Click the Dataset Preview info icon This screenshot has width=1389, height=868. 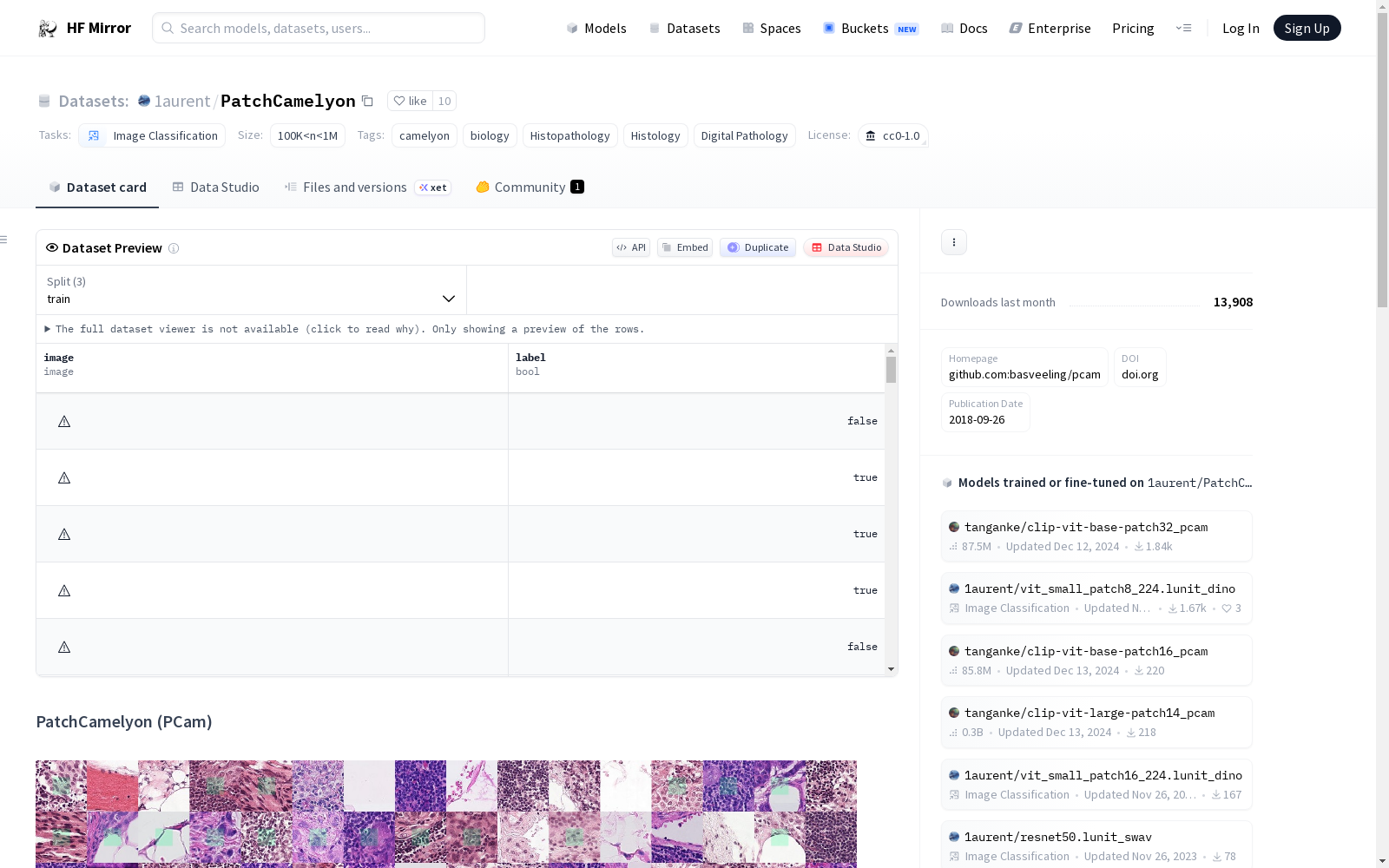[174, 248]
